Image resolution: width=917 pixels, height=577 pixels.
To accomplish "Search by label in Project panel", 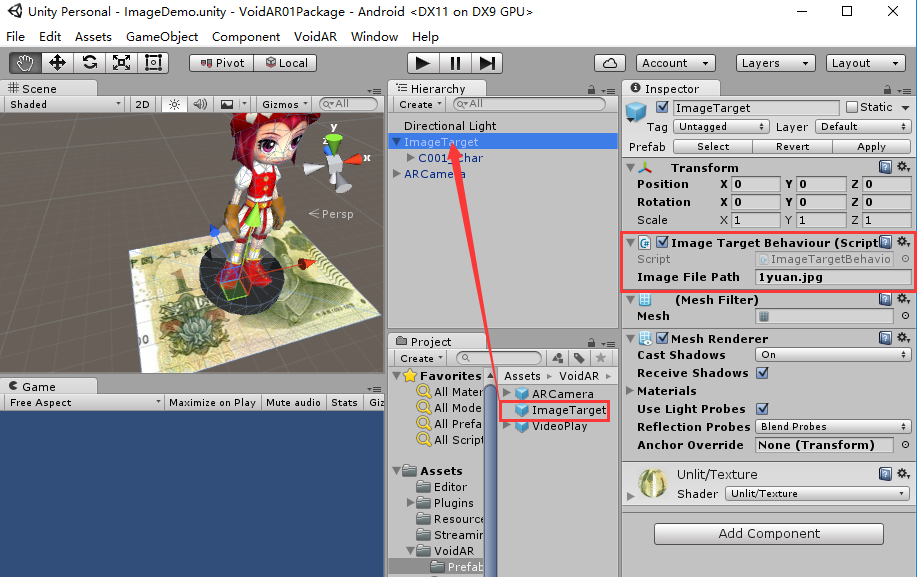I will pyautogui.click(x=579, y=358).
